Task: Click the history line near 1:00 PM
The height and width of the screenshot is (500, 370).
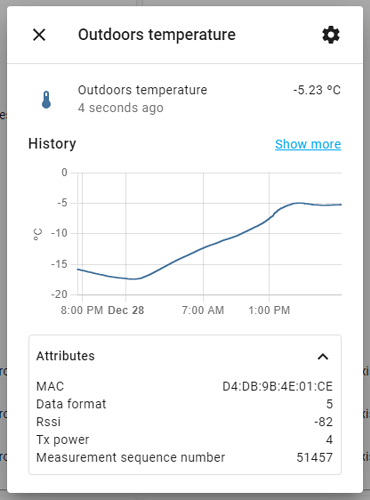Action: 269,218
